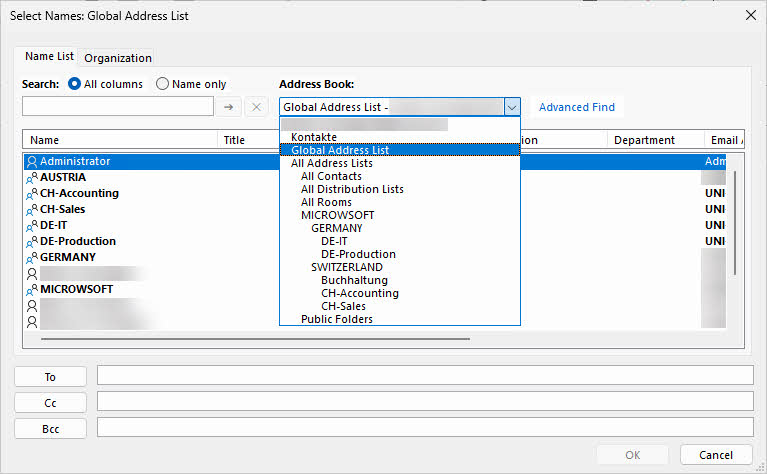Image resolution: width=767 pixels, height=474 pixels.
Task: Choose All Distribution Lists from dropdown
Action: click(352, 189)
